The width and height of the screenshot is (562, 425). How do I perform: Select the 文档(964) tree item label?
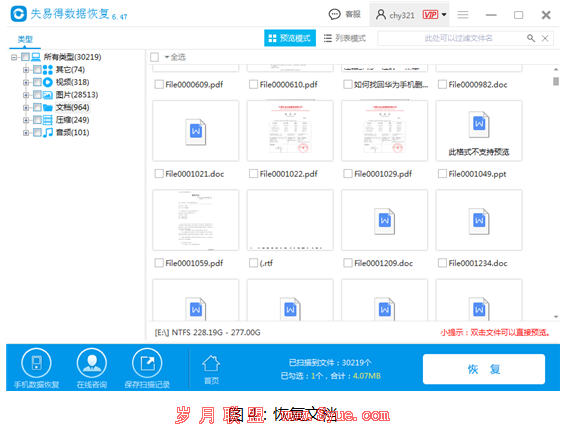coord(72,107)
